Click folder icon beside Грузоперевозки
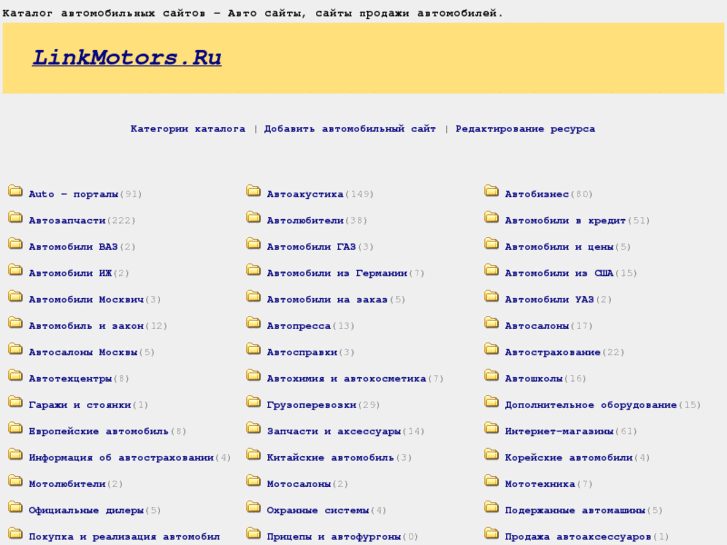Viewport: 727px width, 545px height. coord(253,403)
